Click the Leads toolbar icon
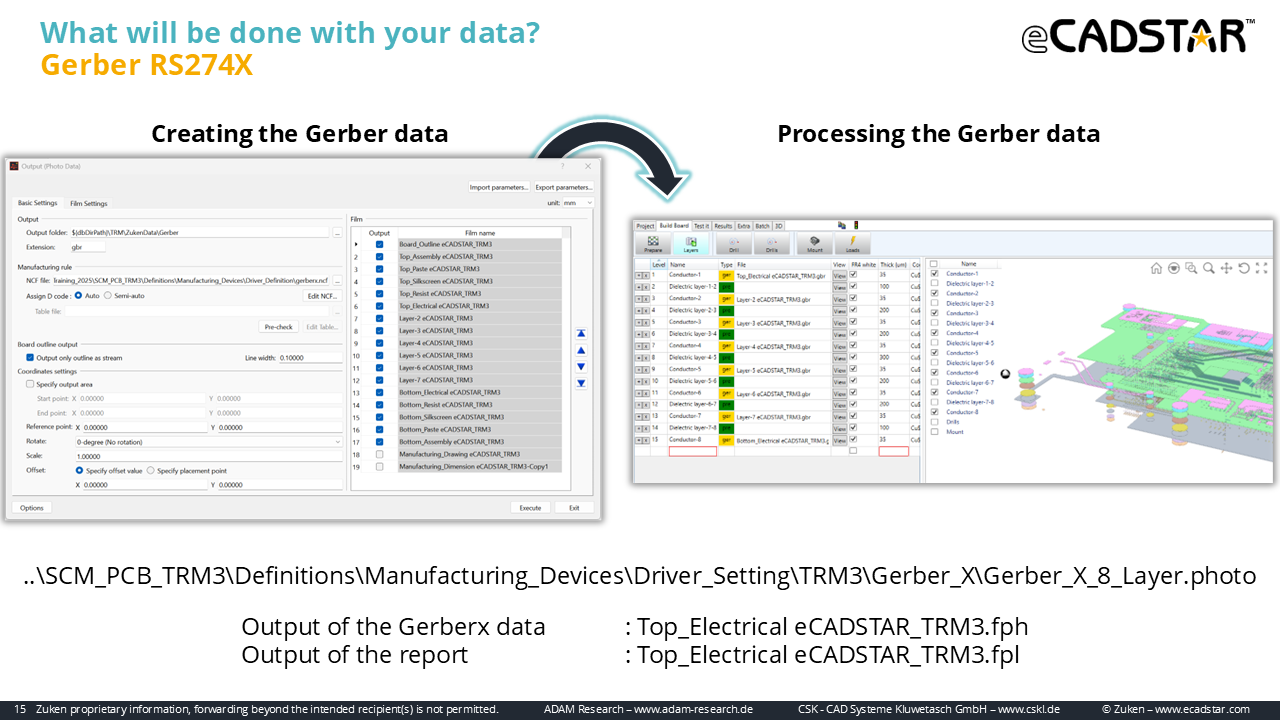This screenshot has width=1280, height=720. [853, 243]
